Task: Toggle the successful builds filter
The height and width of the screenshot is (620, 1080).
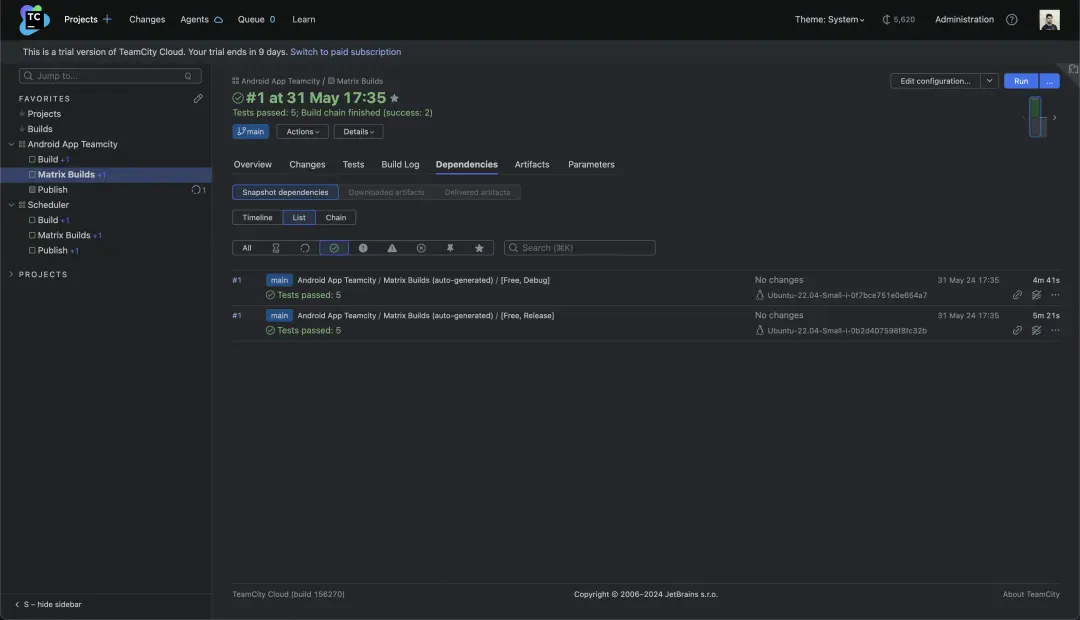Action: click(334, 248)
